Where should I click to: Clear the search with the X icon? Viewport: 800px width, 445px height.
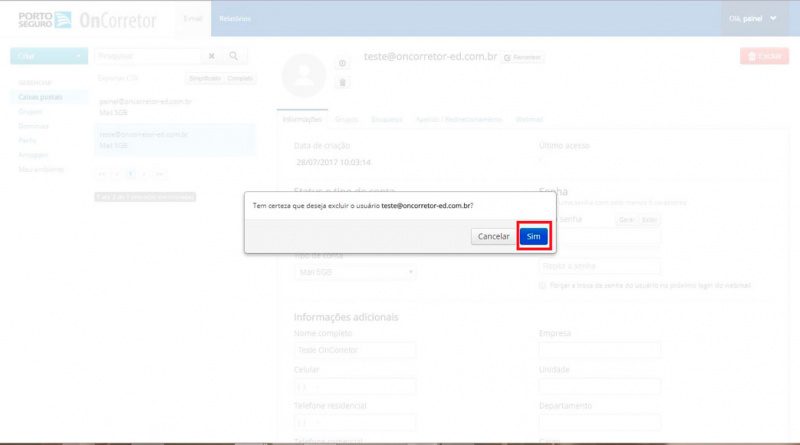pos(212,56)
